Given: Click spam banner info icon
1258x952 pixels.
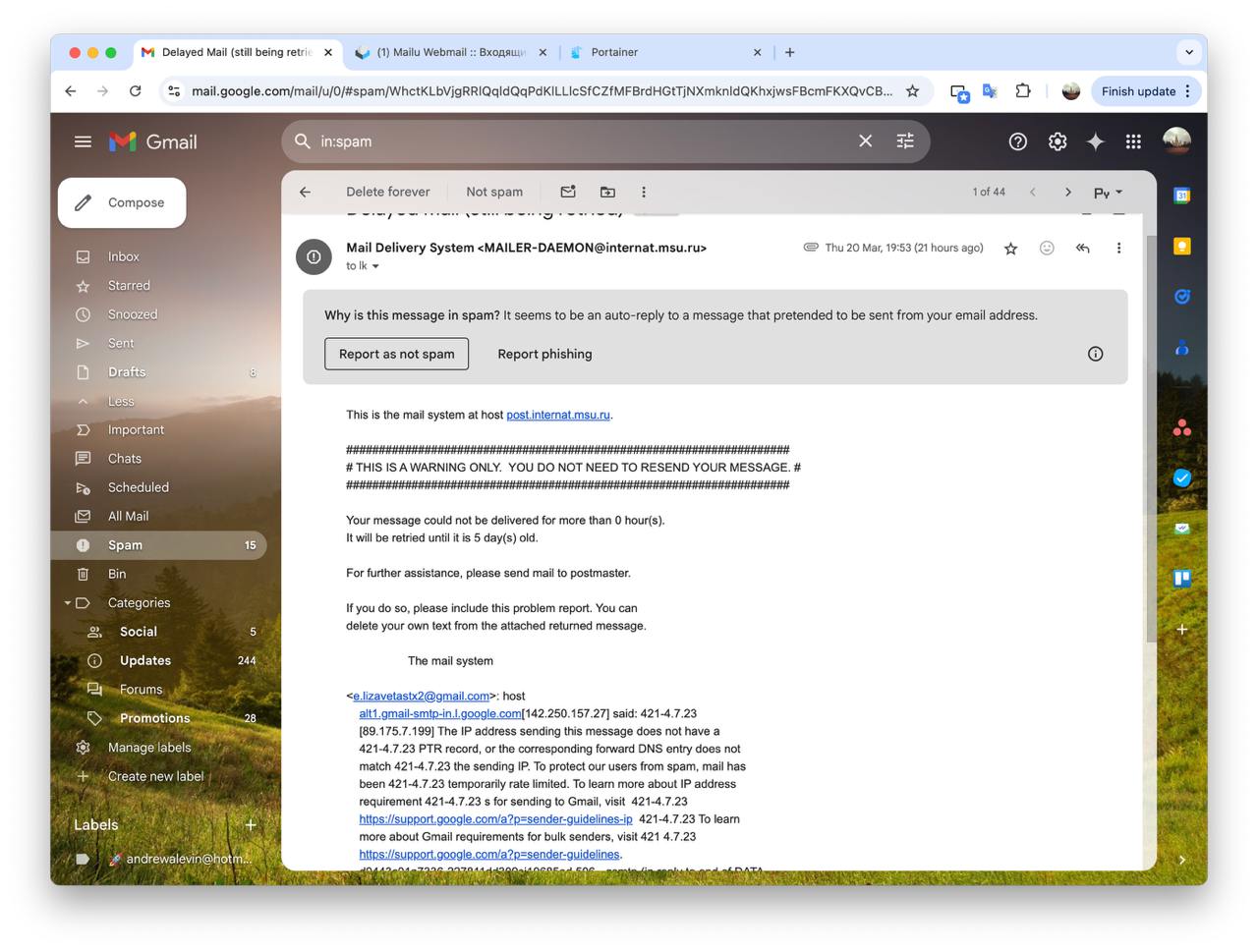Looking at the screenshot, I should [x=1096, y=354].
